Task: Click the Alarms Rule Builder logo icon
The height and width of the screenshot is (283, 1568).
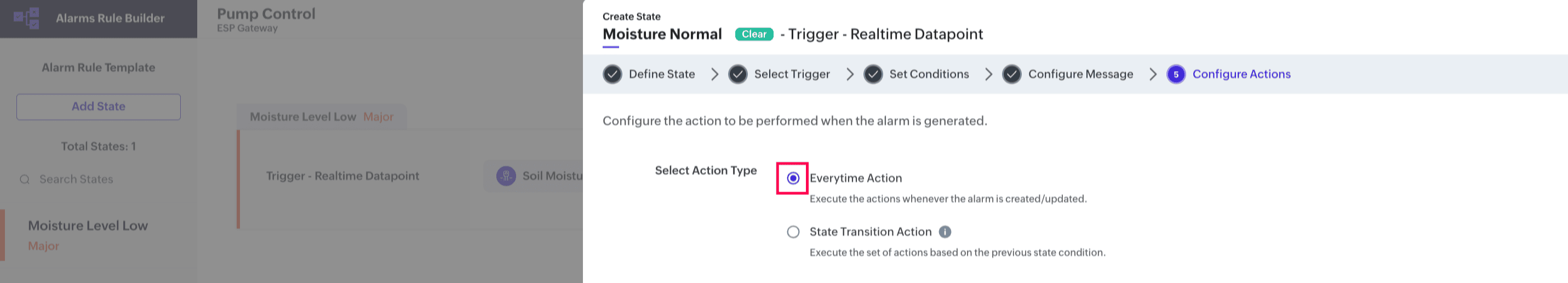Action: point(27,18)
